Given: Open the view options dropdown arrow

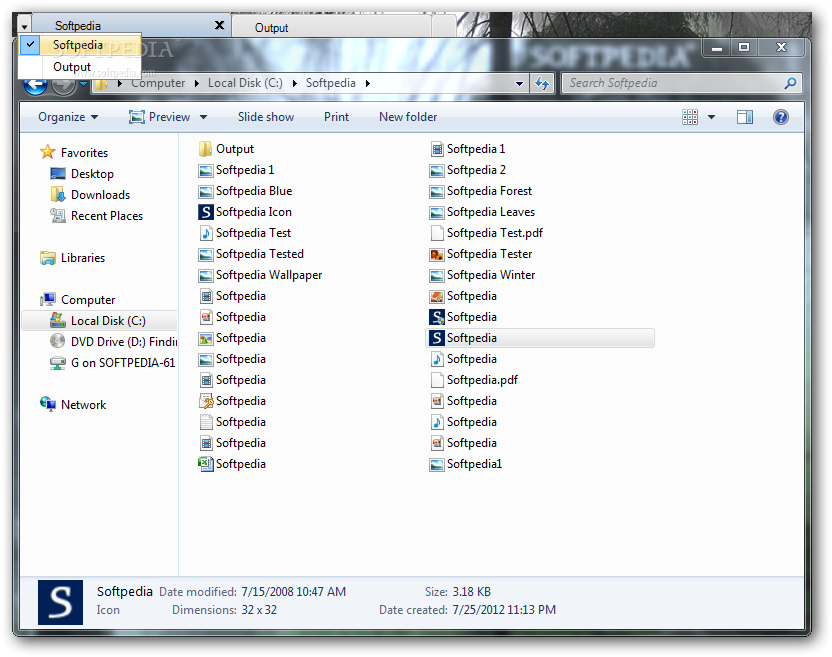Looking at the screenshot, I should [x=712, y=117].
